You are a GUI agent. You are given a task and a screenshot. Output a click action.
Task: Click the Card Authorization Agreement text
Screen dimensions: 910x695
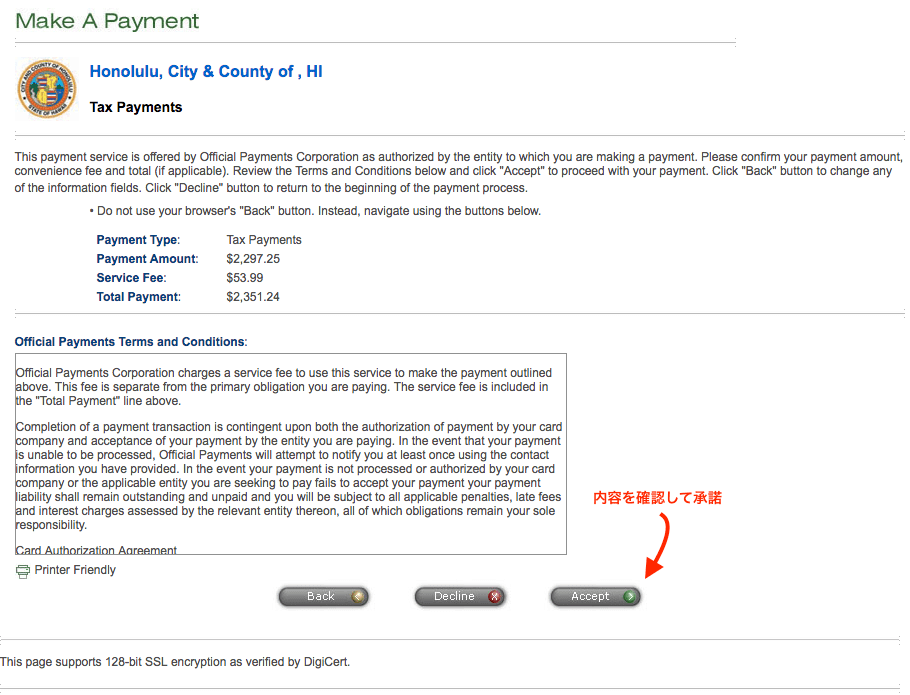pyautogui.click(x=97, y=550)
